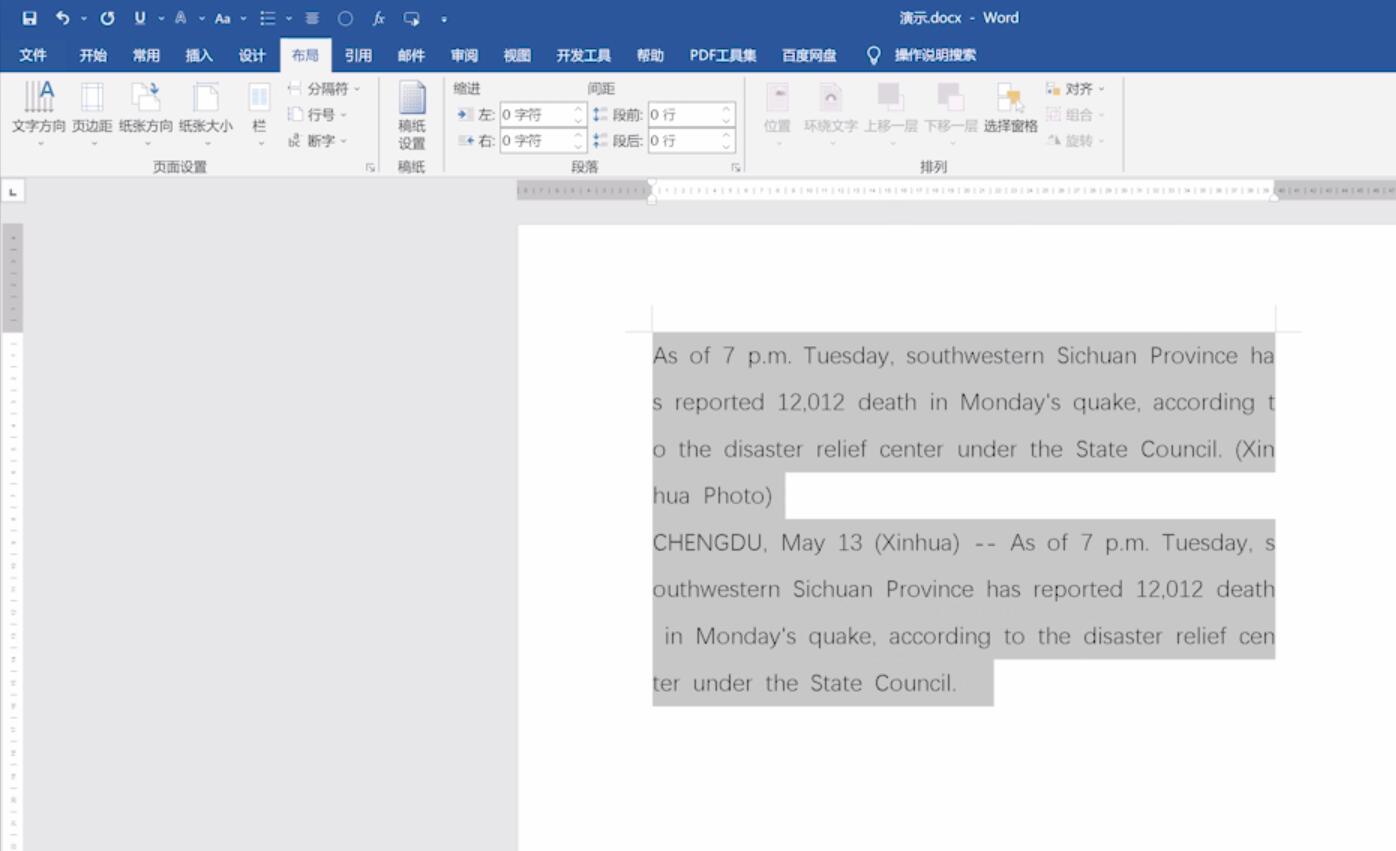1396x851 pixels.
Task: Click the 下移一层 send backward button
Action: coord(950,113)
